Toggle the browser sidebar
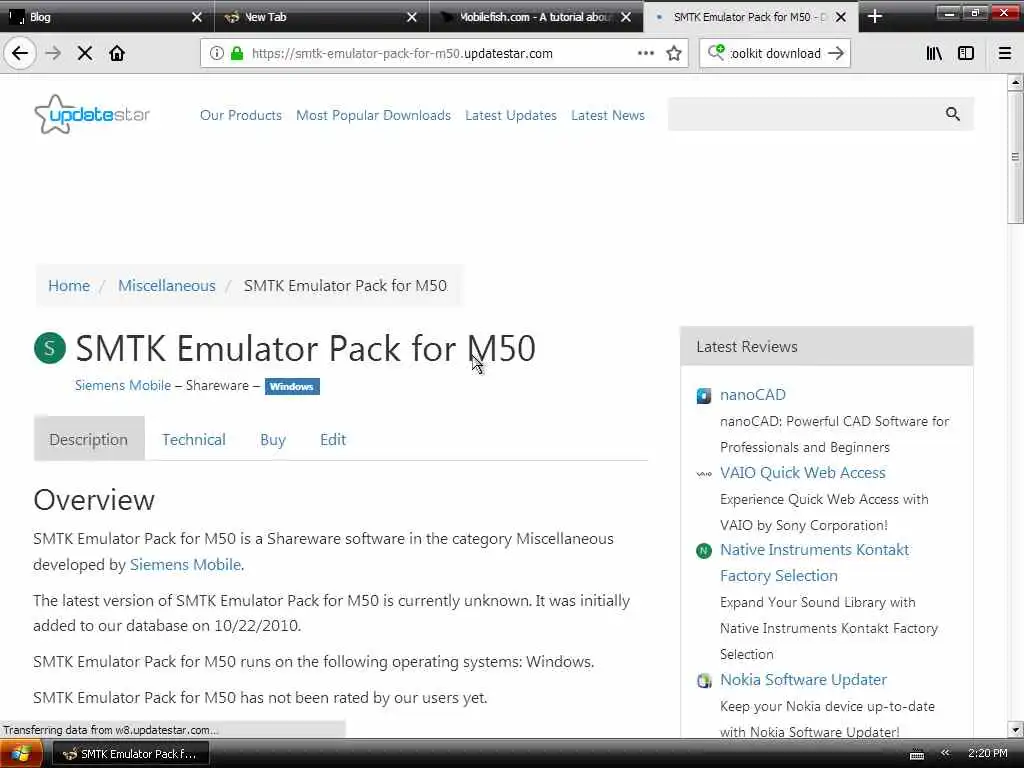 coord(966,54)
